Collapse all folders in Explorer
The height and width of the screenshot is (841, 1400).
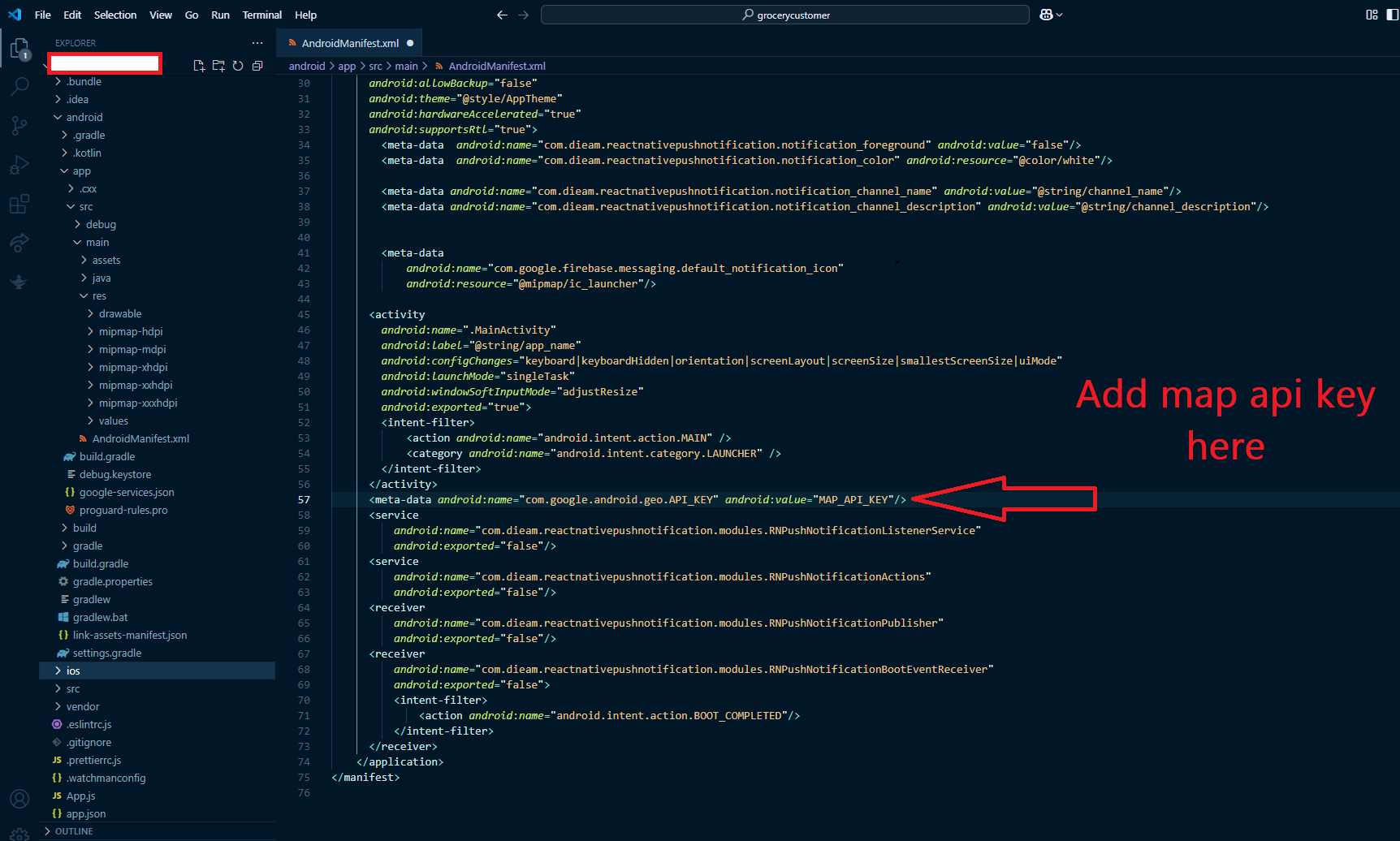pos(257,66)
